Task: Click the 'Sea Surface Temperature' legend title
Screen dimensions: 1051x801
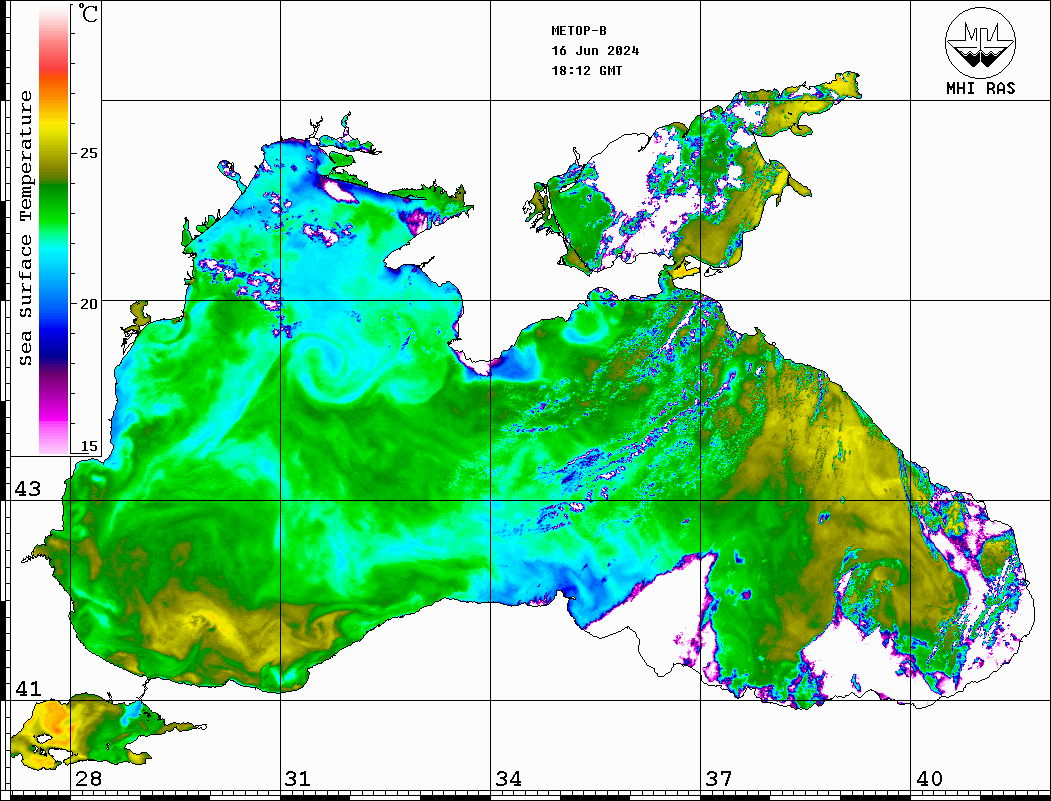Action: point(25,228)
